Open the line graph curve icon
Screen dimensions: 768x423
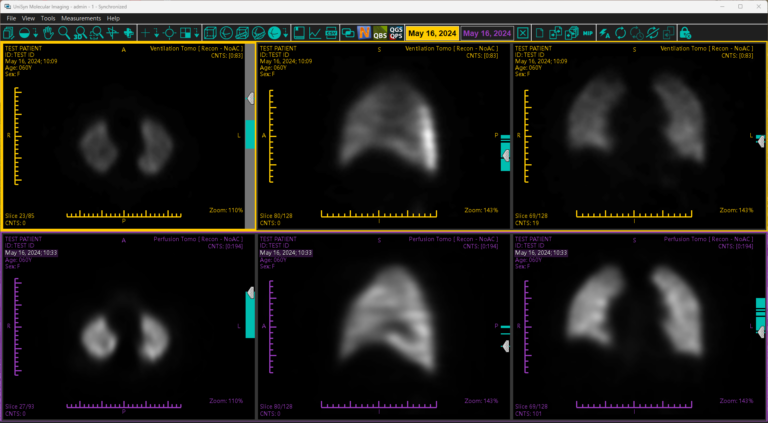point(315,33)
